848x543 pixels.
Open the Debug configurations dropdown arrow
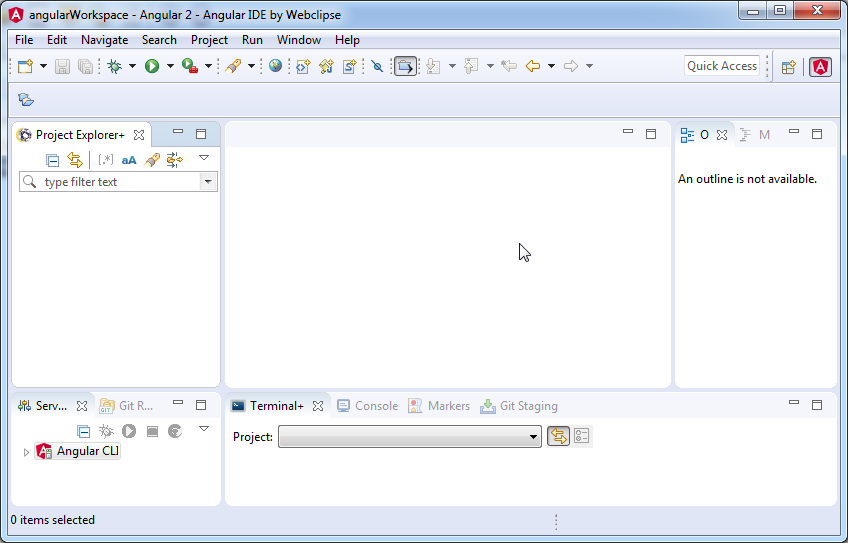pos(132,66)
